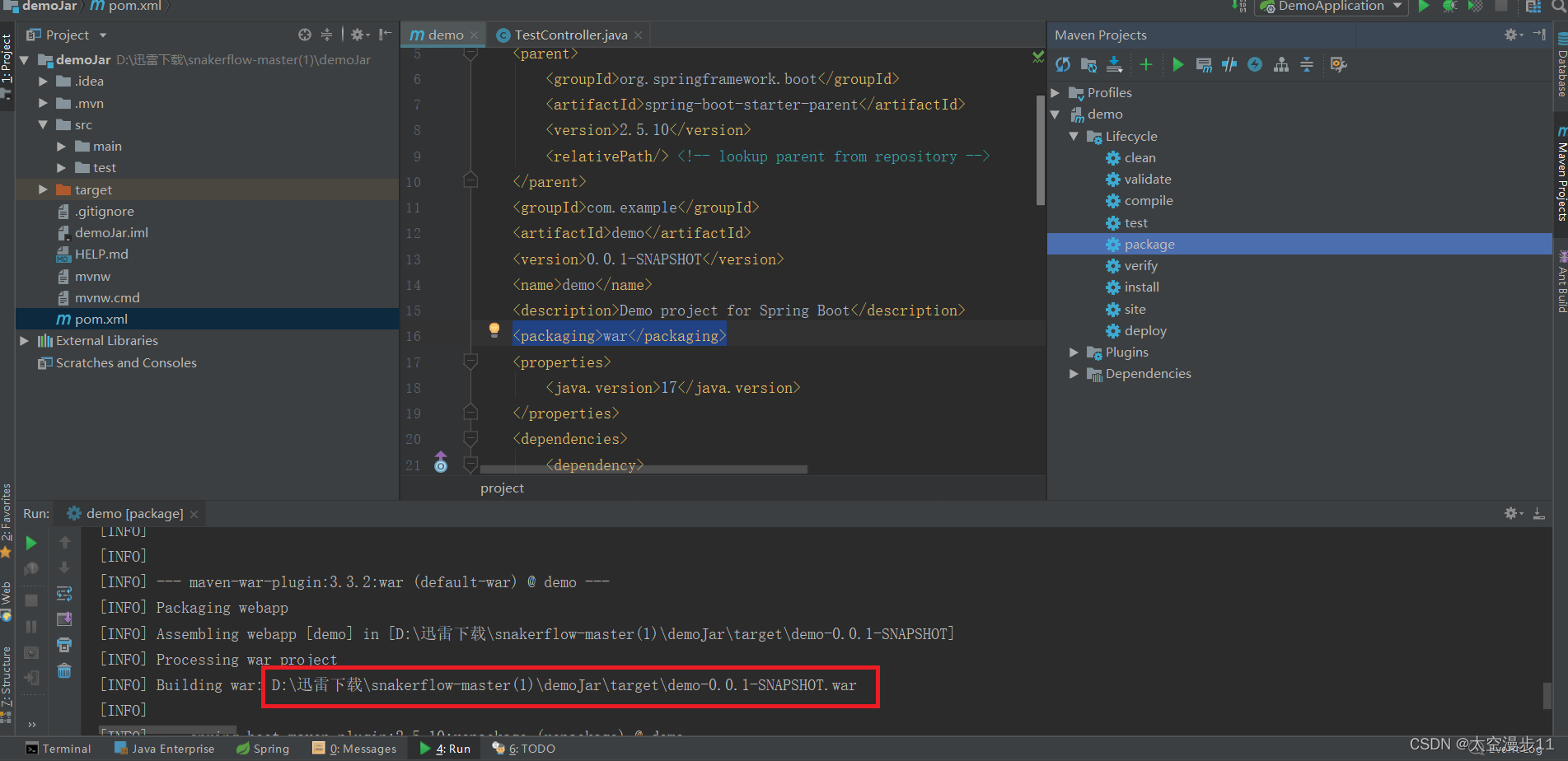Open the Spring tool window

click(263, 749)
